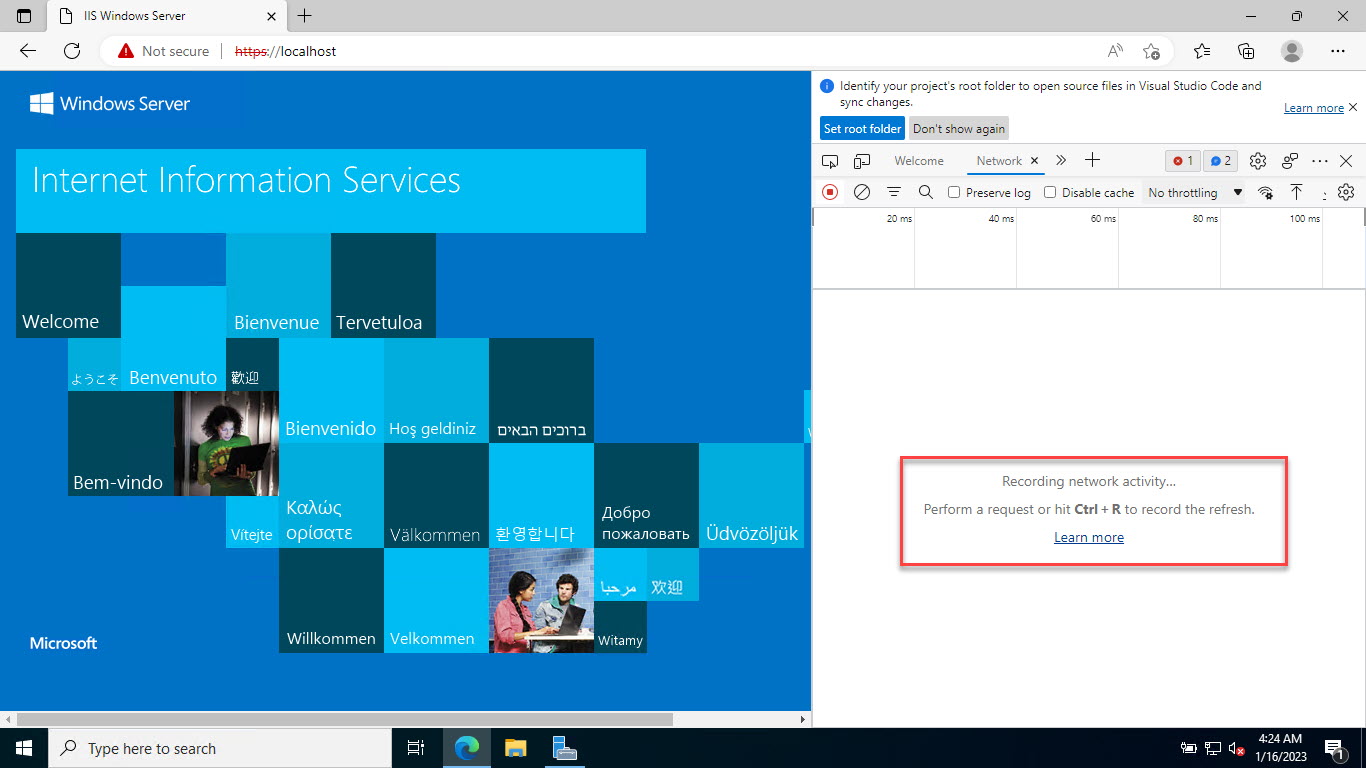The width and height of the screenshot is (1366, 768).
Task: Select the IIS Windows Server tab
Action: (x=166, y=16)
